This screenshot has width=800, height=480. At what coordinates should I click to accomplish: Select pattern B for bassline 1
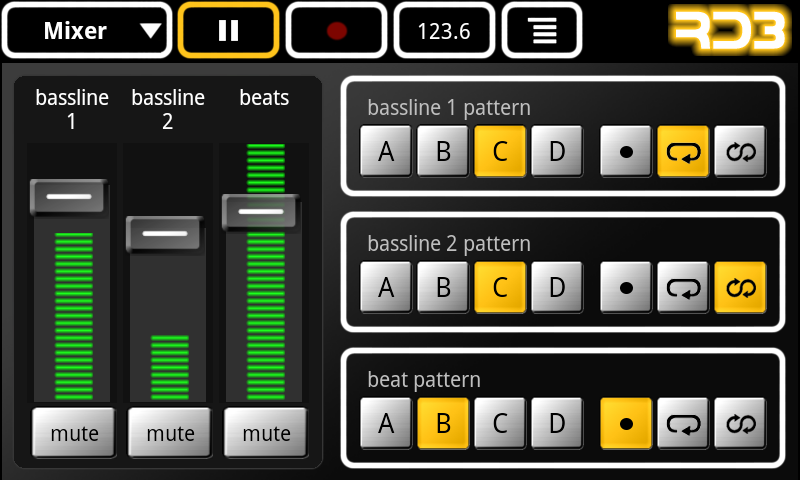pos(443,151)
